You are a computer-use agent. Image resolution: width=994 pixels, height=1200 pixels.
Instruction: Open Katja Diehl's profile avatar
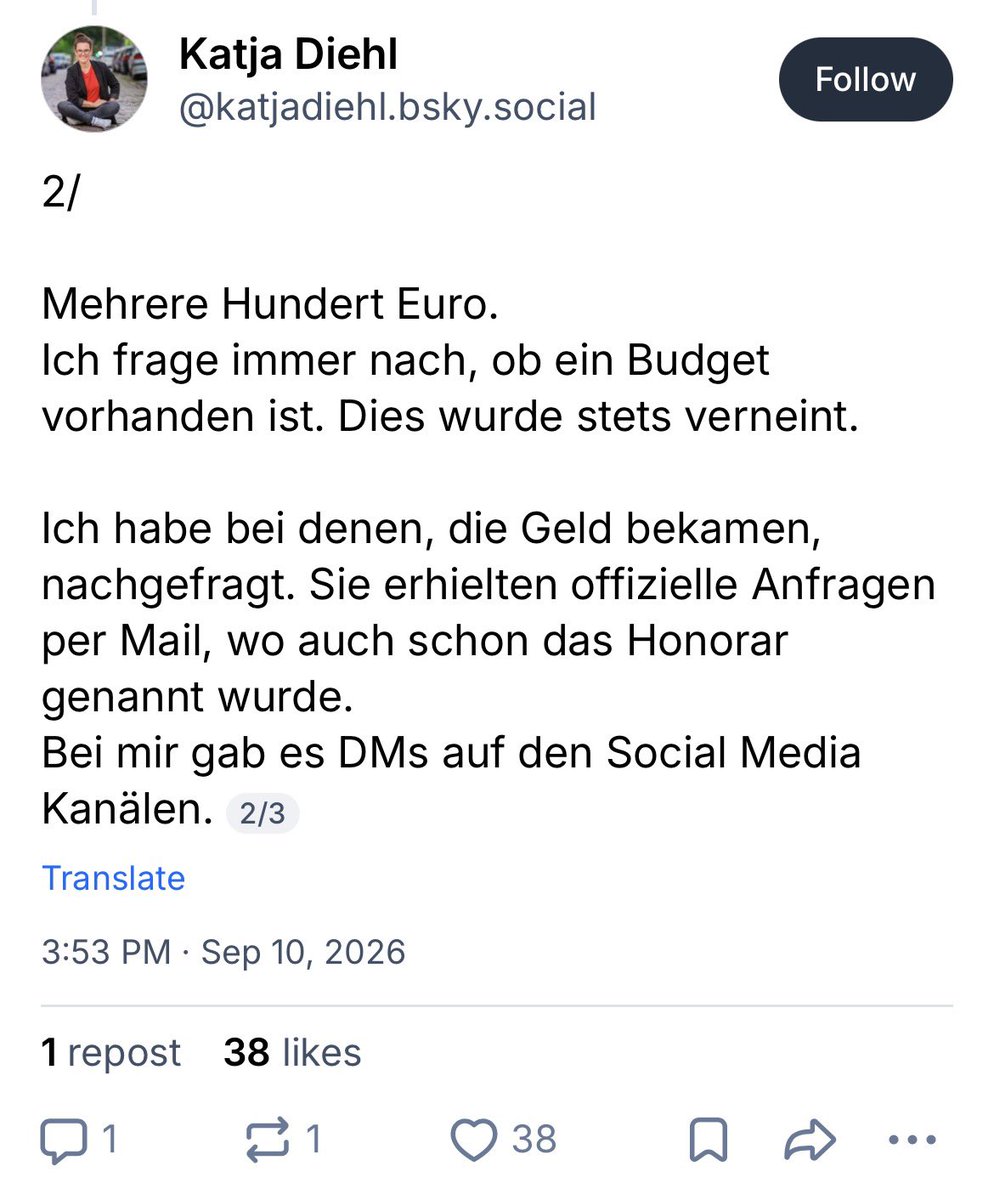tap(93, 78)
